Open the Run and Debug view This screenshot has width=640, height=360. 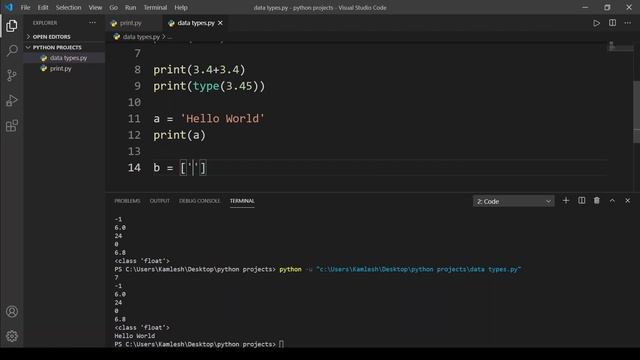pyautogui.click(x=12, y=100)
